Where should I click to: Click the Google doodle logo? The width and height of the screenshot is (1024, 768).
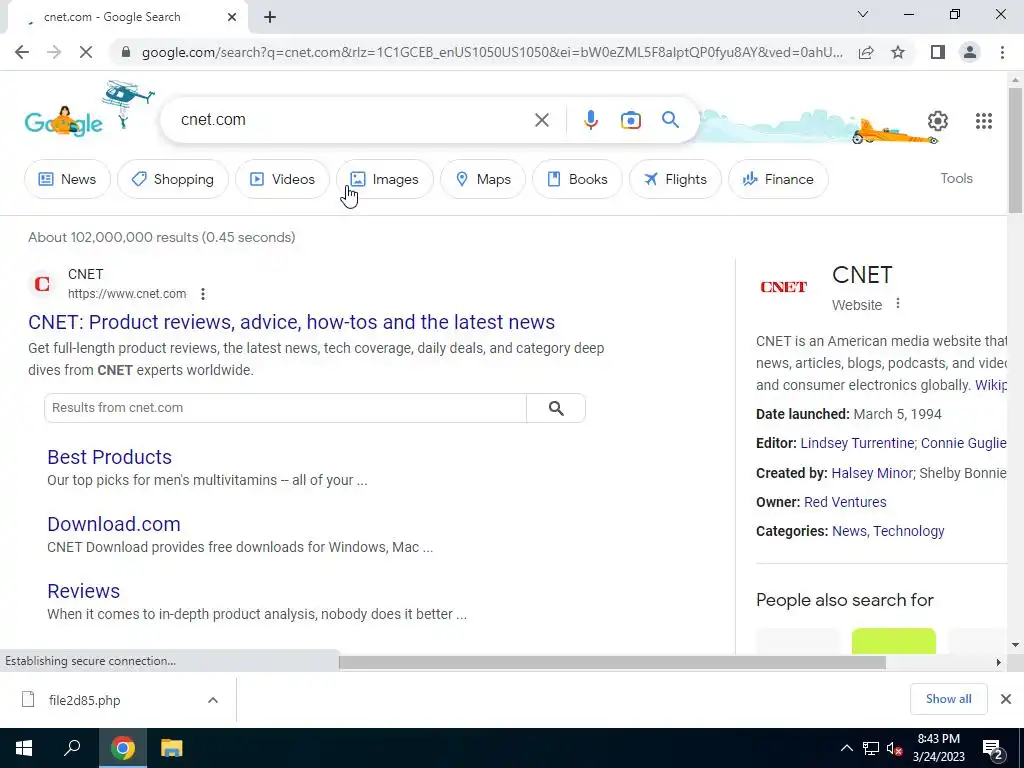pos(64,121)
